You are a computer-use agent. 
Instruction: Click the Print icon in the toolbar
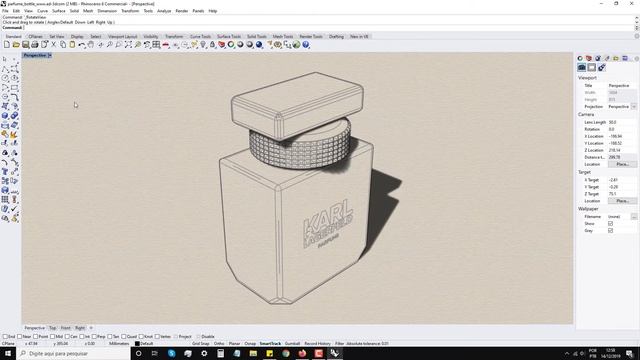tap(35, 45)
